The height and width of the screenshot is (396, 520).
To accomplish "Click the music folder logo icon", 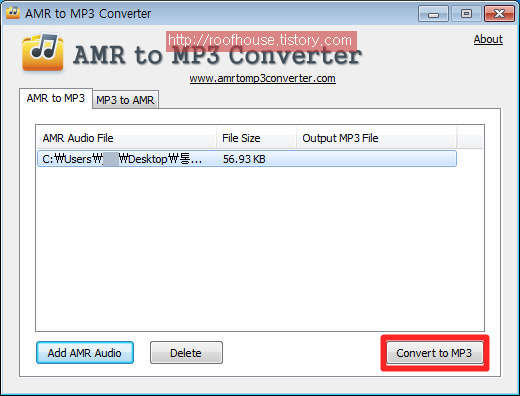I will 43,52.
